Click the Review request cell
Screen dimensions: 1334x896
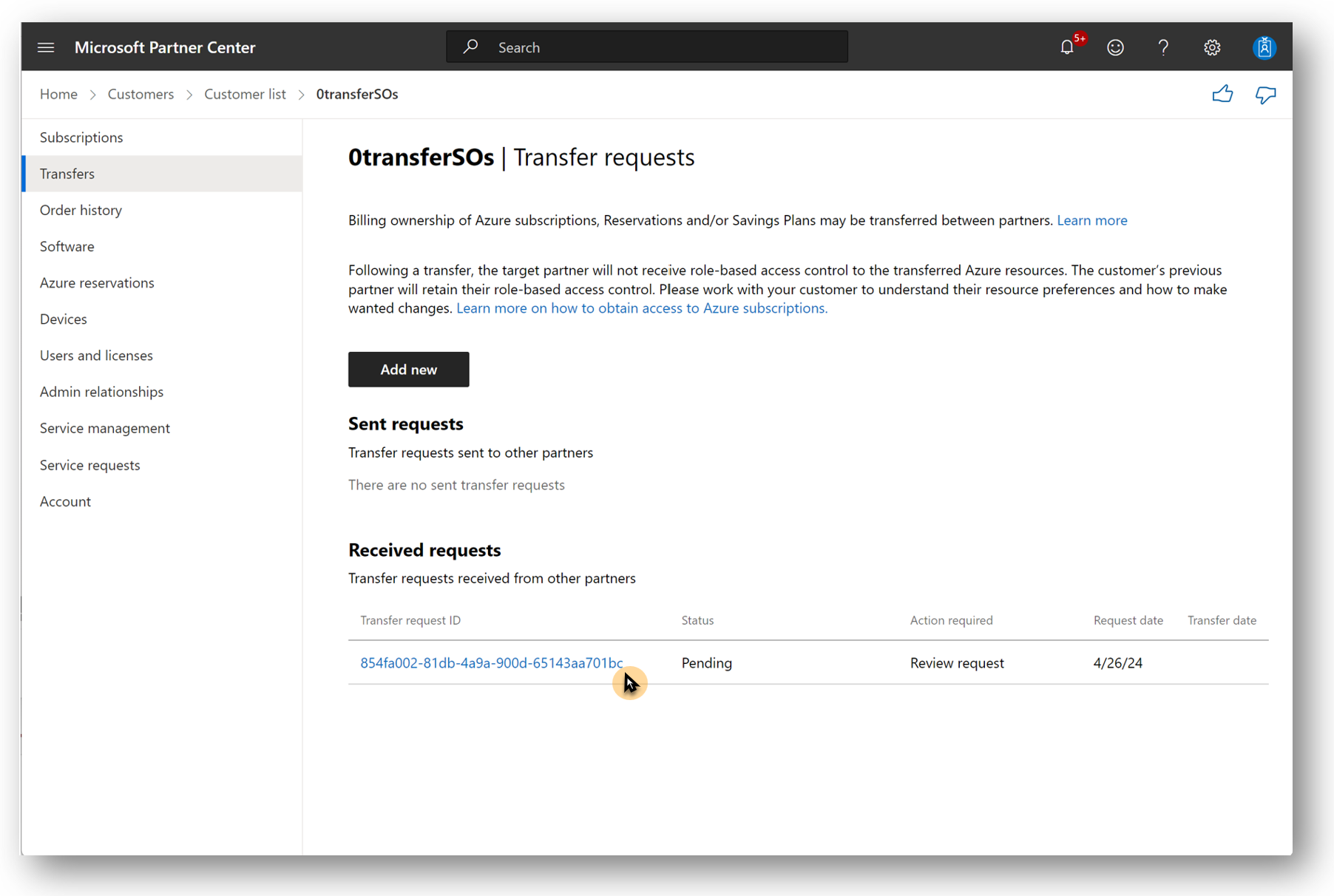[957, 663]
